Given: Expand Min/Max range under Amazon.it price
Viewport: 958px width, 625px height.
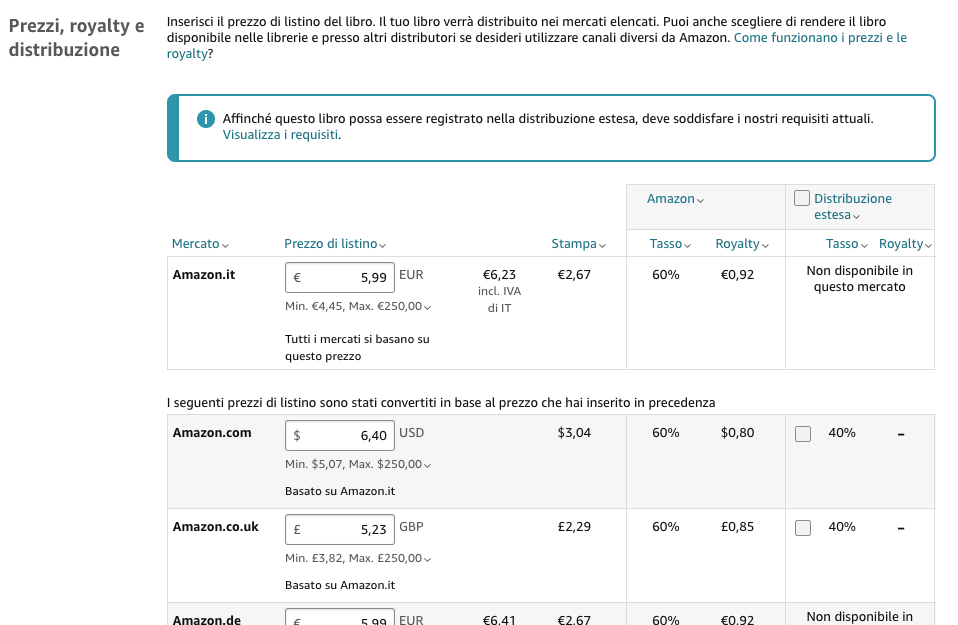Looking at the screenshot, I should pos(358,306).
